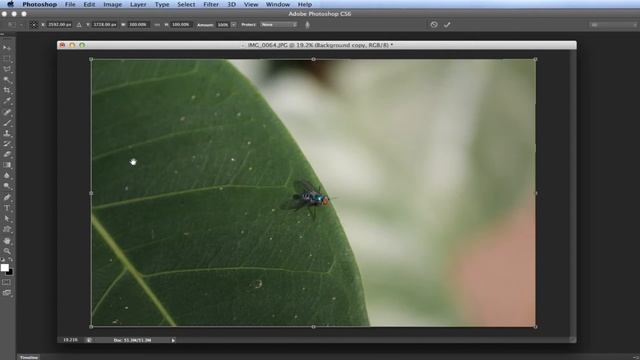The height and width of the screenshot is (360, 640).
Task: Open the Type menu
Action: coord(162,4)
